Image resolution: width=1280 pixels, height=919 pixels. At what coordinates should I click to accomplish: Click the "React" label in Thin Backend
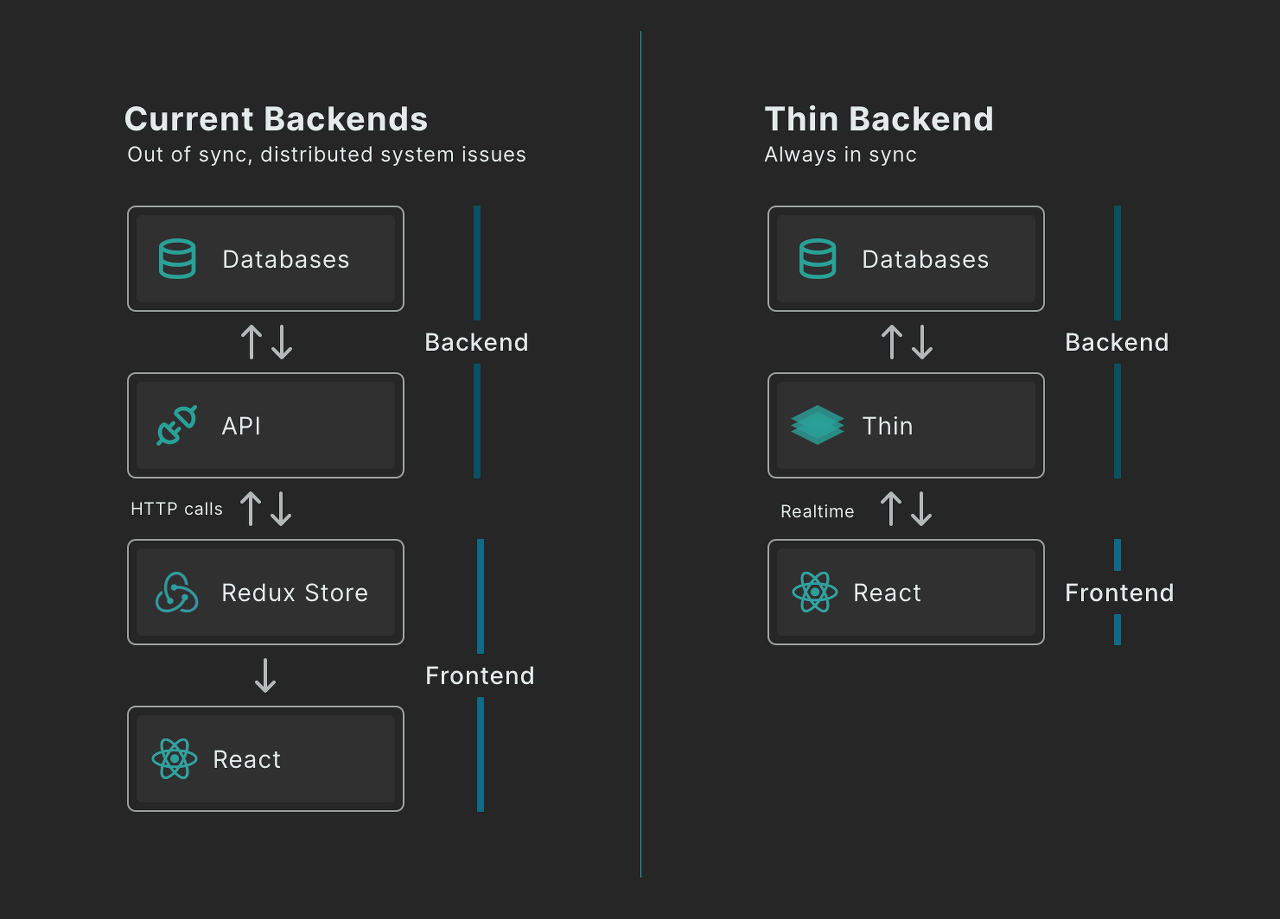887,593
